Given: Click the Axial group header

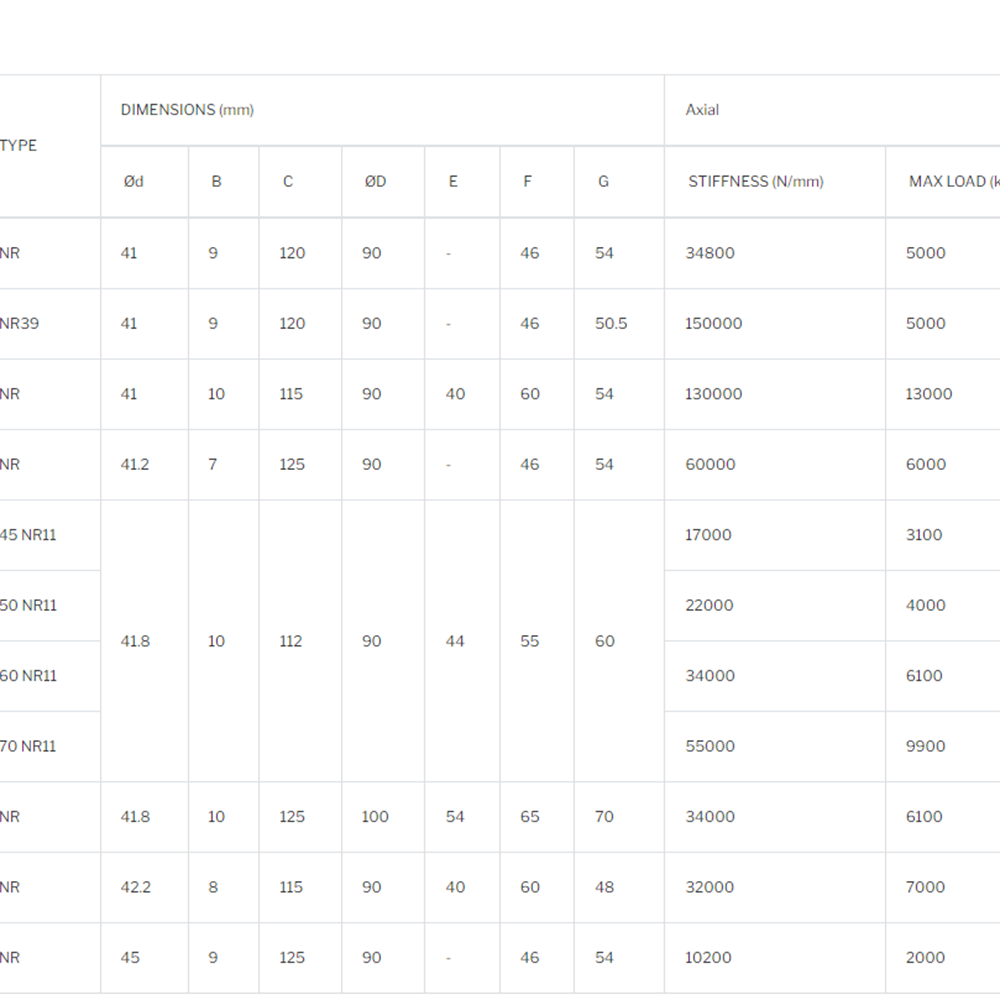Looking at the screenshot, I should pyautogui.click(x=702, y=110).
